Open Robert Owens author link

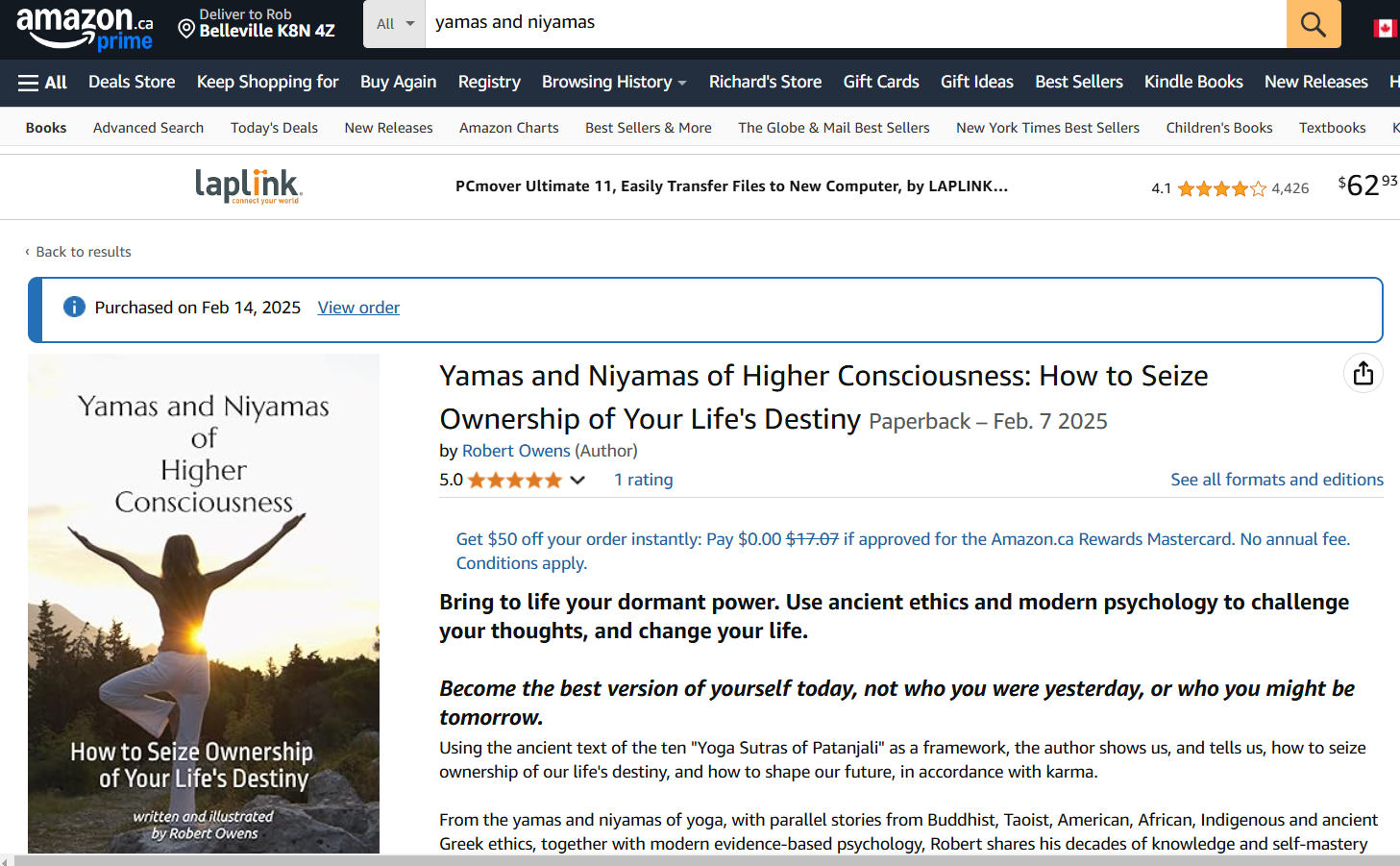(x=516, y=451)
